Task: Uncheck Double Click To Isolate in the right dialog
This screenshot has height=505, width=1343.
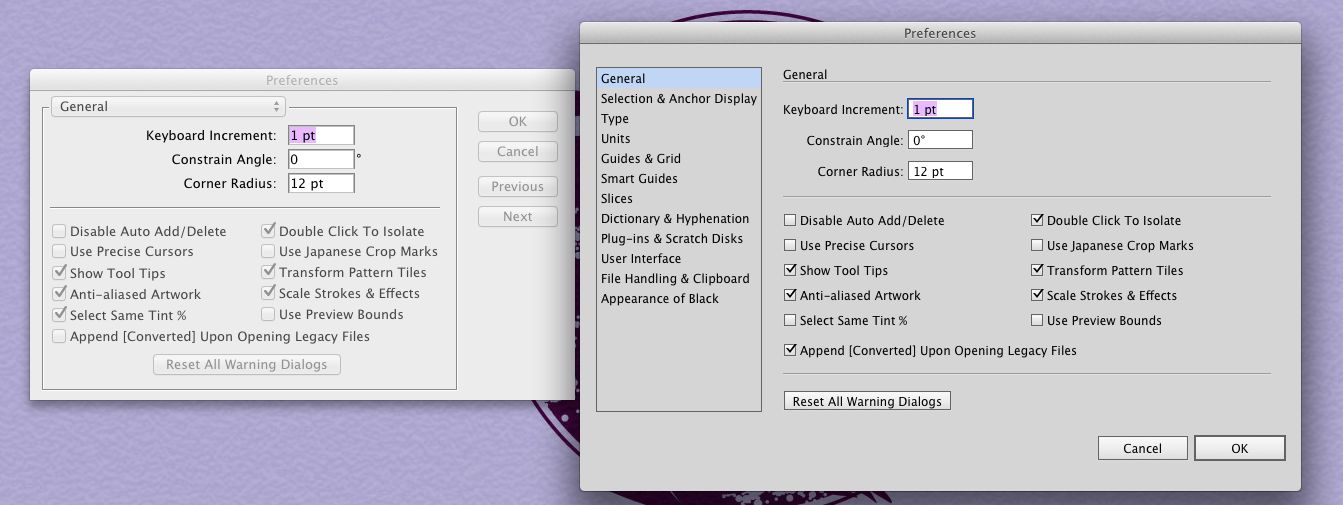Action: click(1038, 221)
